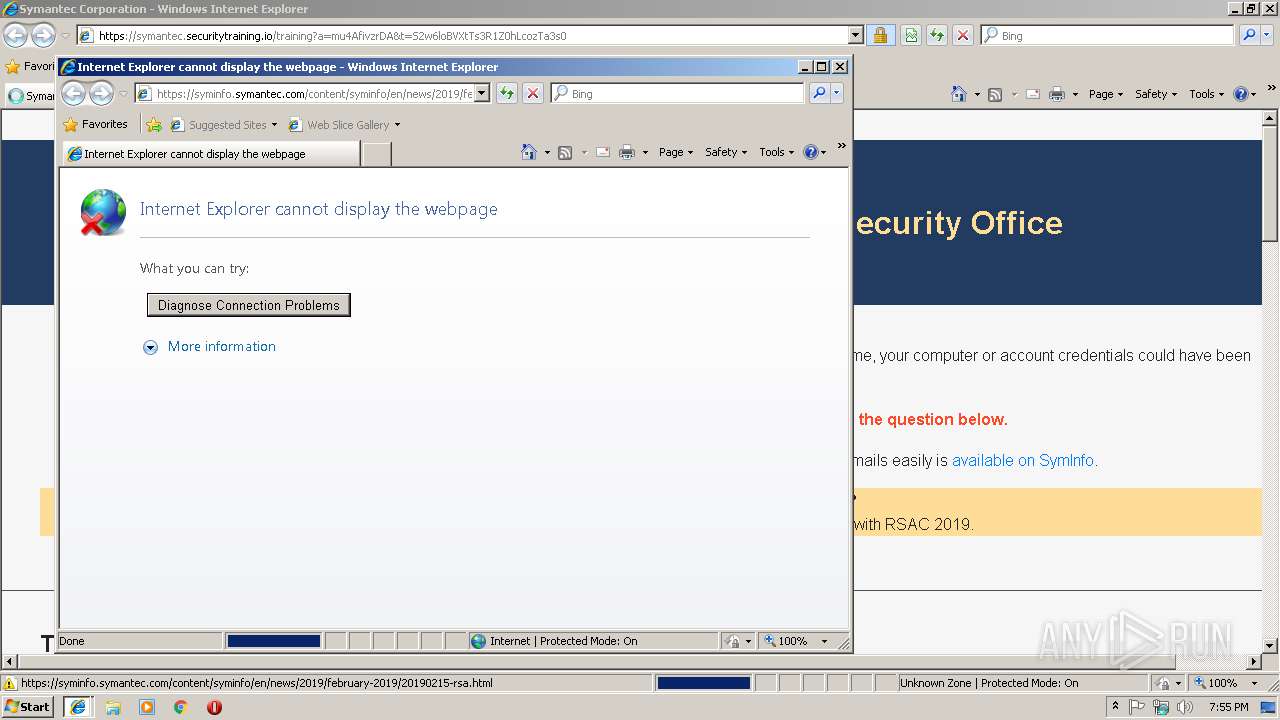Click 'Unknown Zone | Protected Mode: On' text
1280x720 pixels.
(989, 683)
